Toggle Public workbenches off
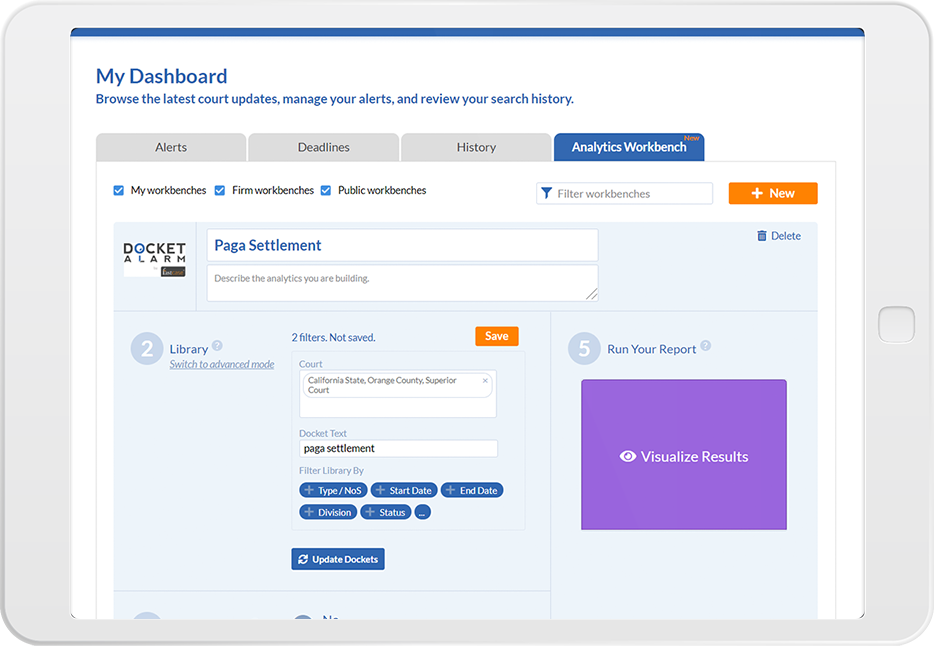Viewport: 934px width, 646px height. tap(326, 189)
